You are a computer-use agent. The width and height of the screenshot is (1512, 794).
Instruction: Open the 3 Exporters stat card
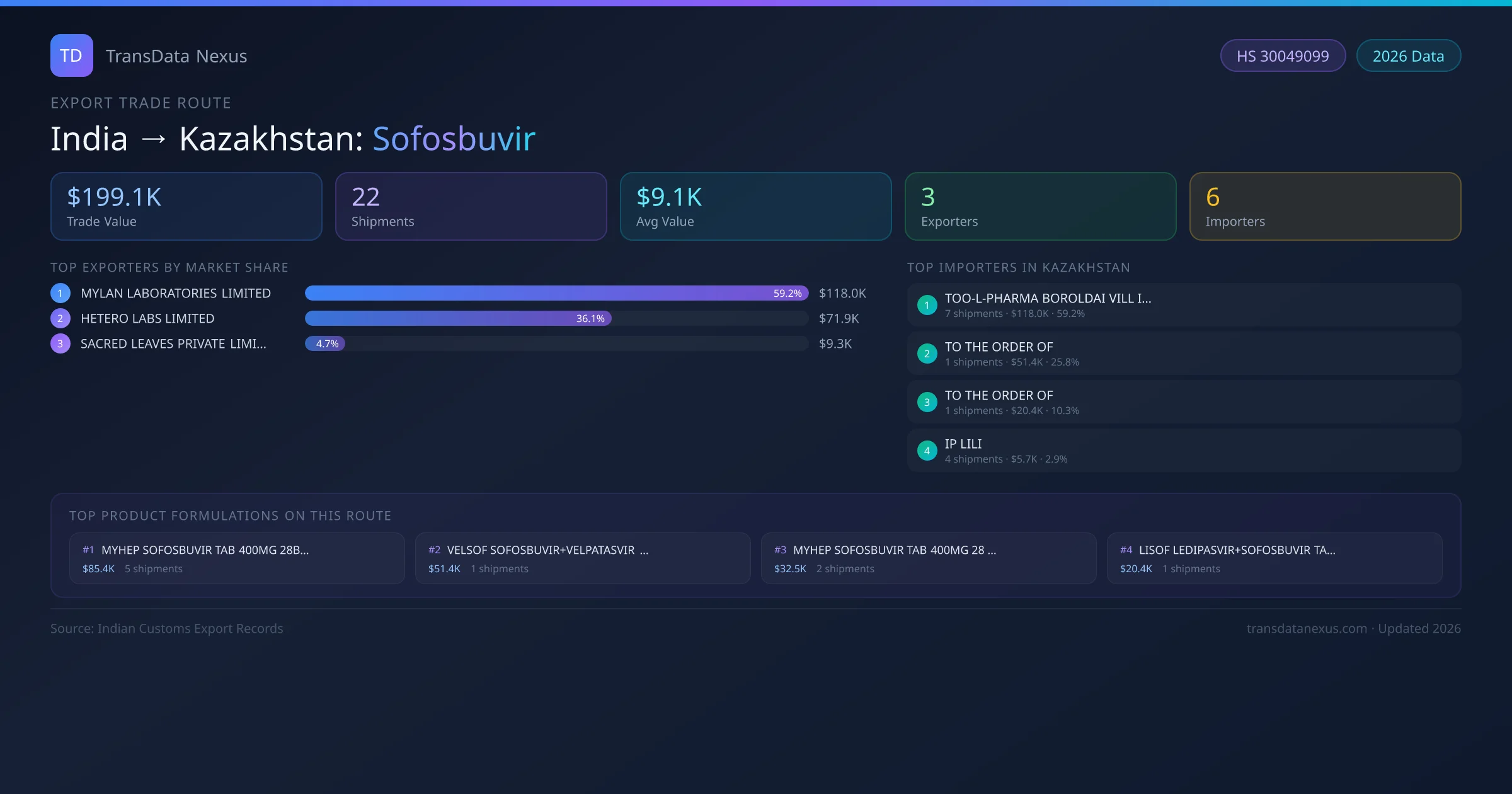coord(1040,206)
